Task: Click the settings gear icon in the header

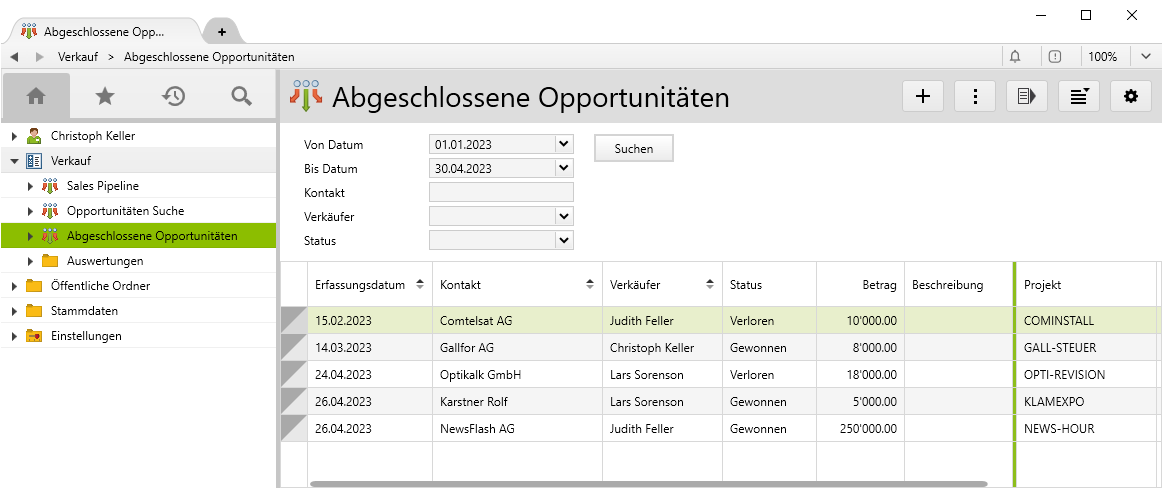Action: 1131,96
